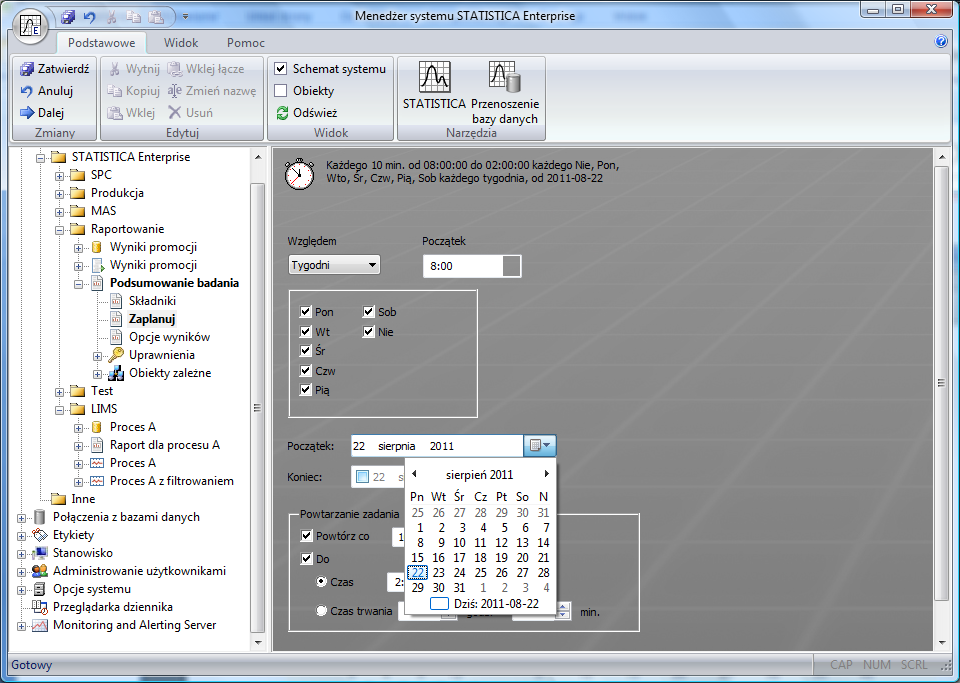The image size is (960, 683).
Task: Click Połączenia z bazami danych icon
Action: 40,517
